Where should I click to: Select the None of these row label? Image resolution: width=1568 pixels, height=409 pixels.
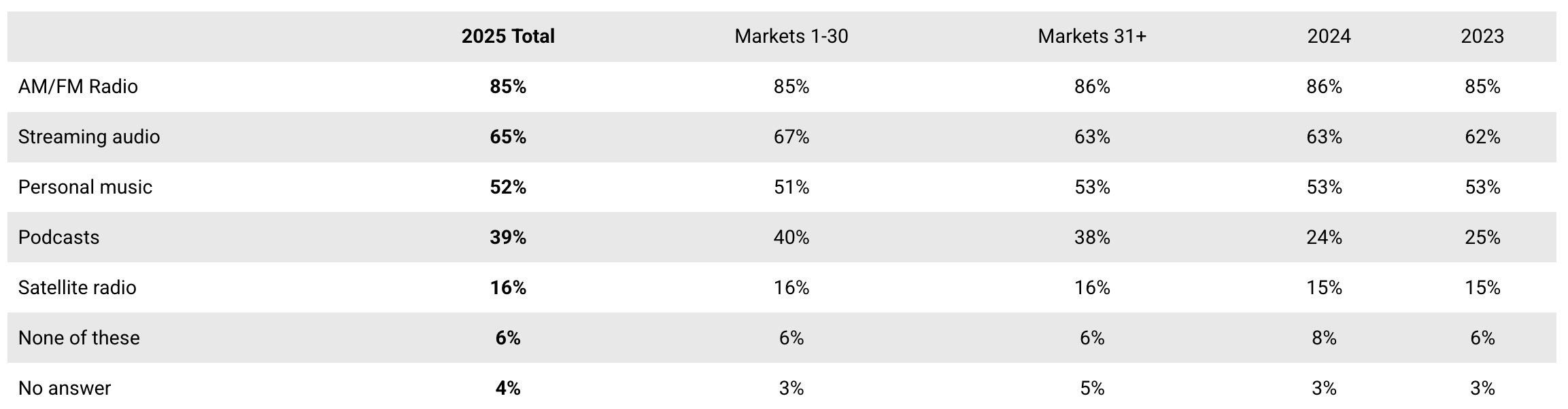[79, 338]
